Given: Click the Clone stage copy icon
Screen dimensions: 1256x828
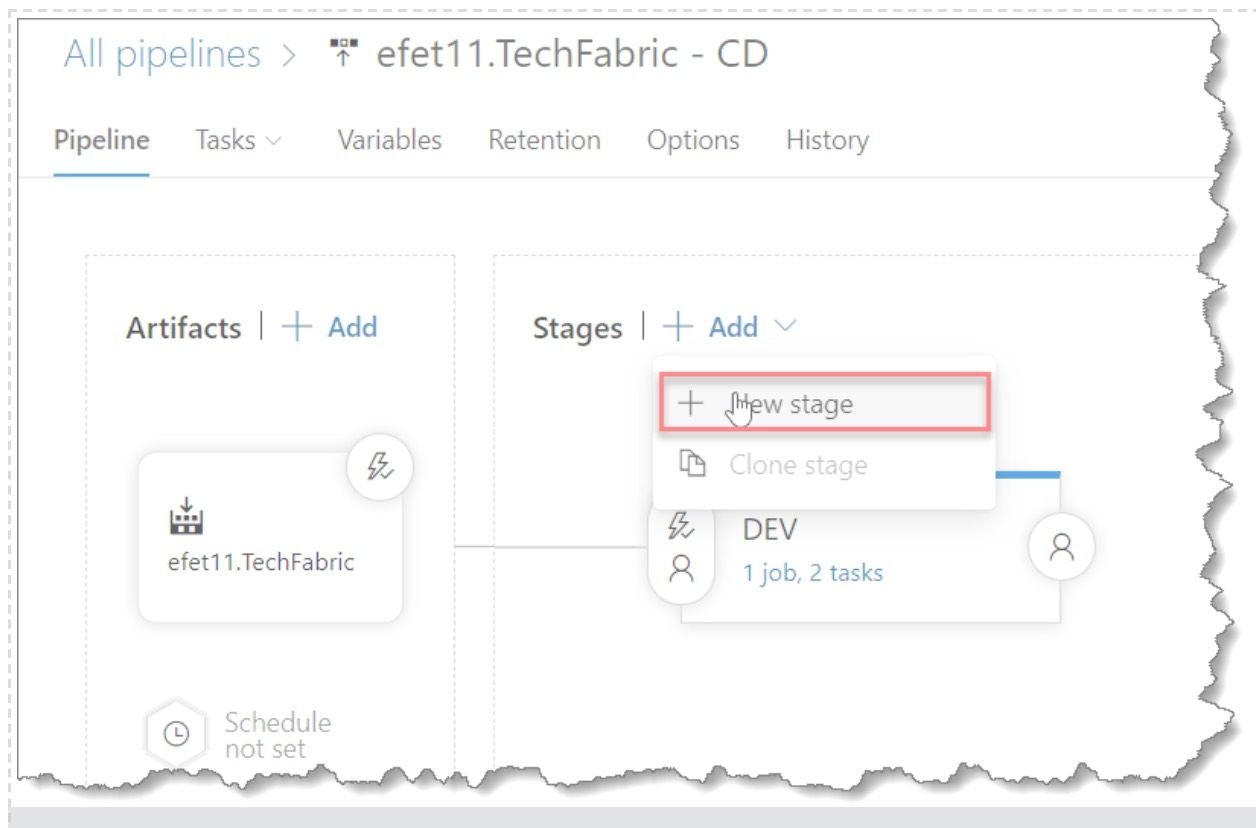Looking at the screenshot, I should tap(692, 464).
